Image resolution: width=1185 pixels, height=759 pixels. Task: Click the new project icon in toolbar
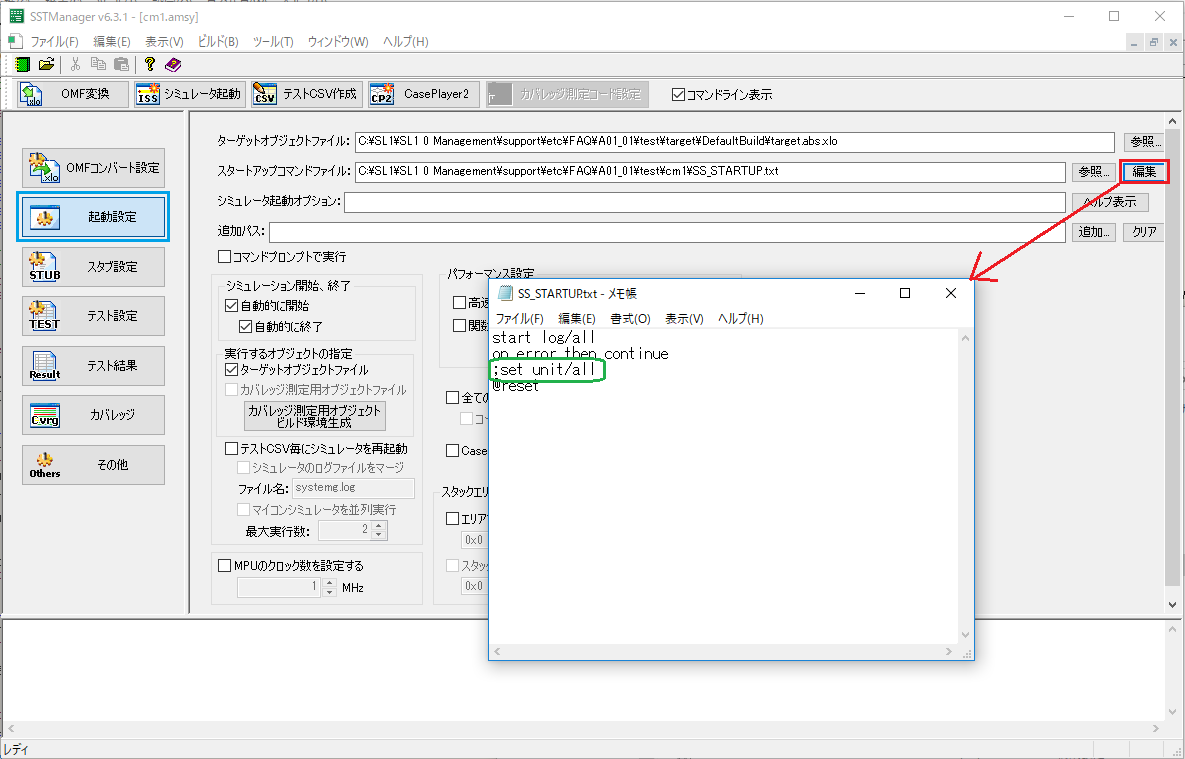point(23,64)
